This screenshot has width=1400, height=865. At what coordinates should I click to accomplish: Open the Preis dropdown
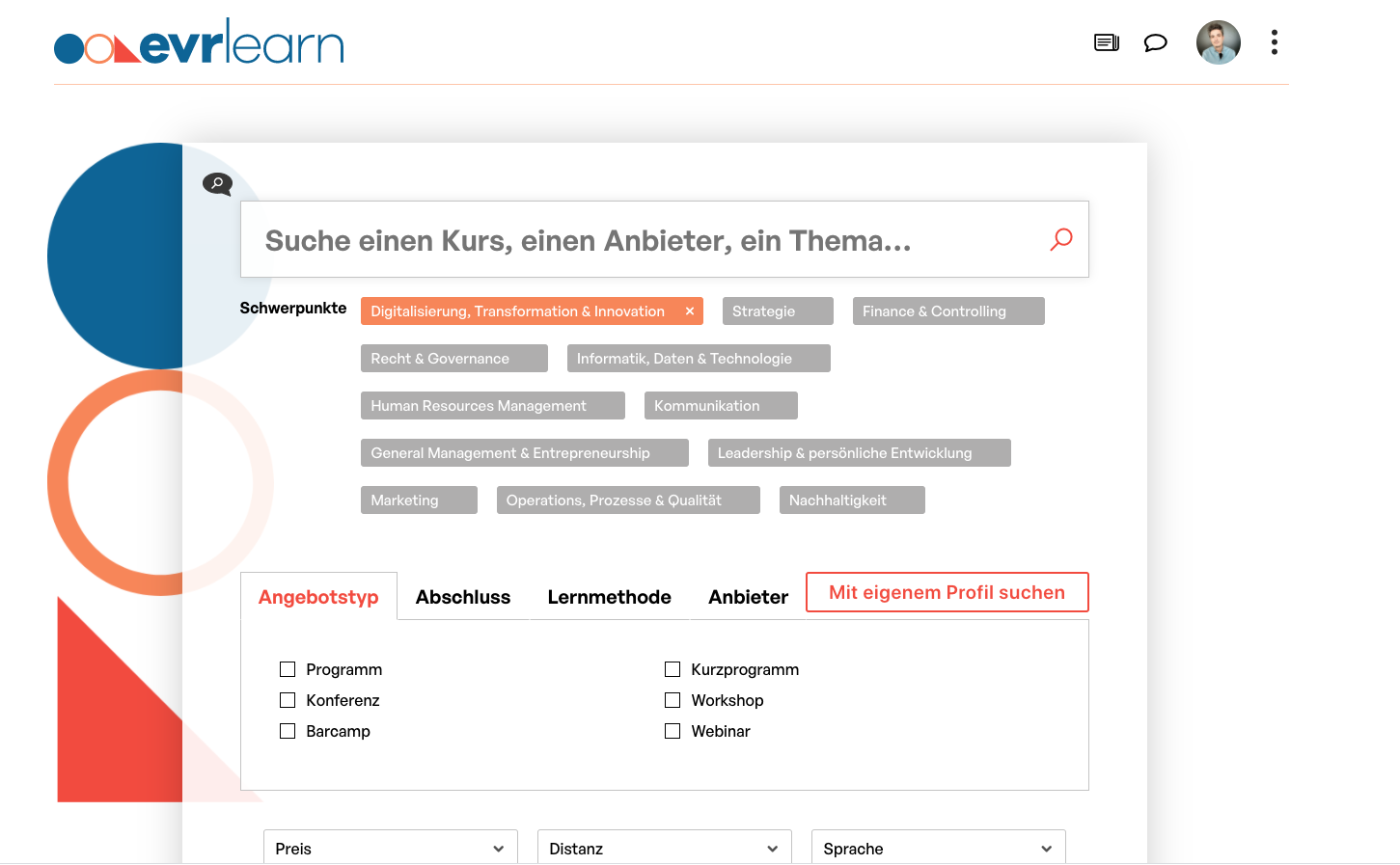pyautogui.click(x=390, y=848)
